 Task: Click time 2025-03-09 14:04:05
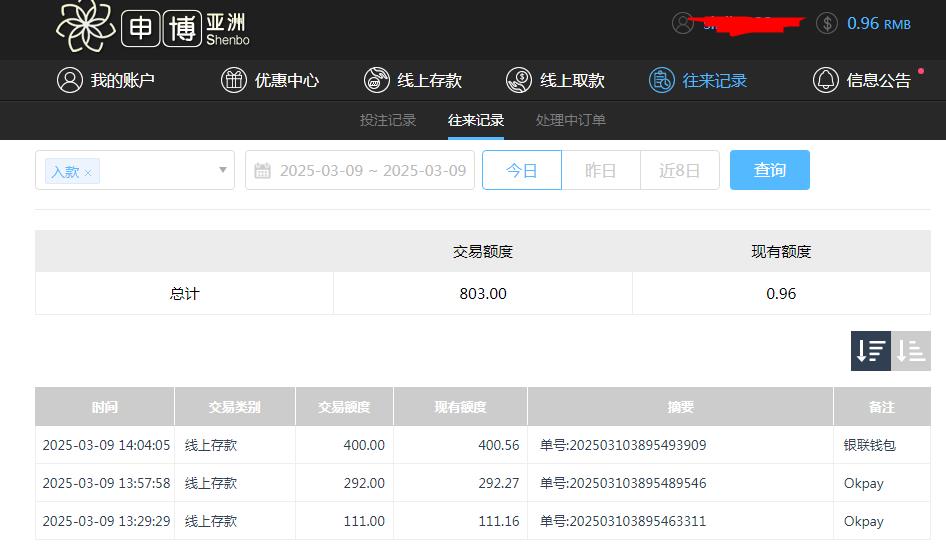point(106,445)
